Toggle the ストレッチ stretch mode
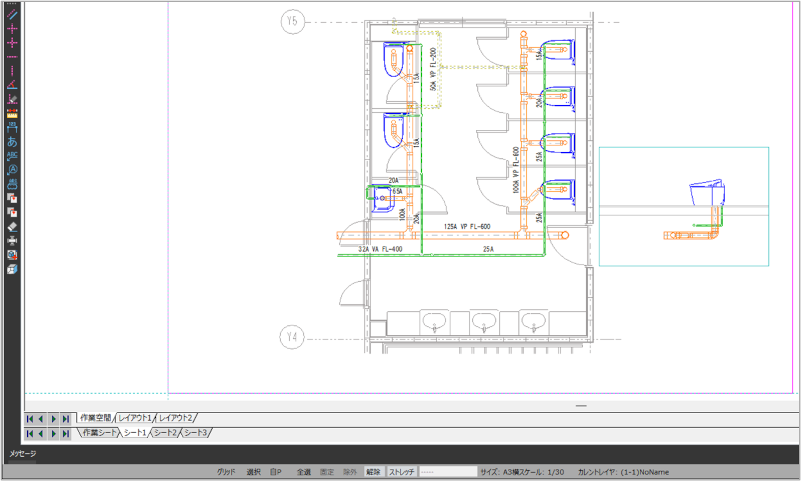Screen dimensions: 801x481 [401, 471]
